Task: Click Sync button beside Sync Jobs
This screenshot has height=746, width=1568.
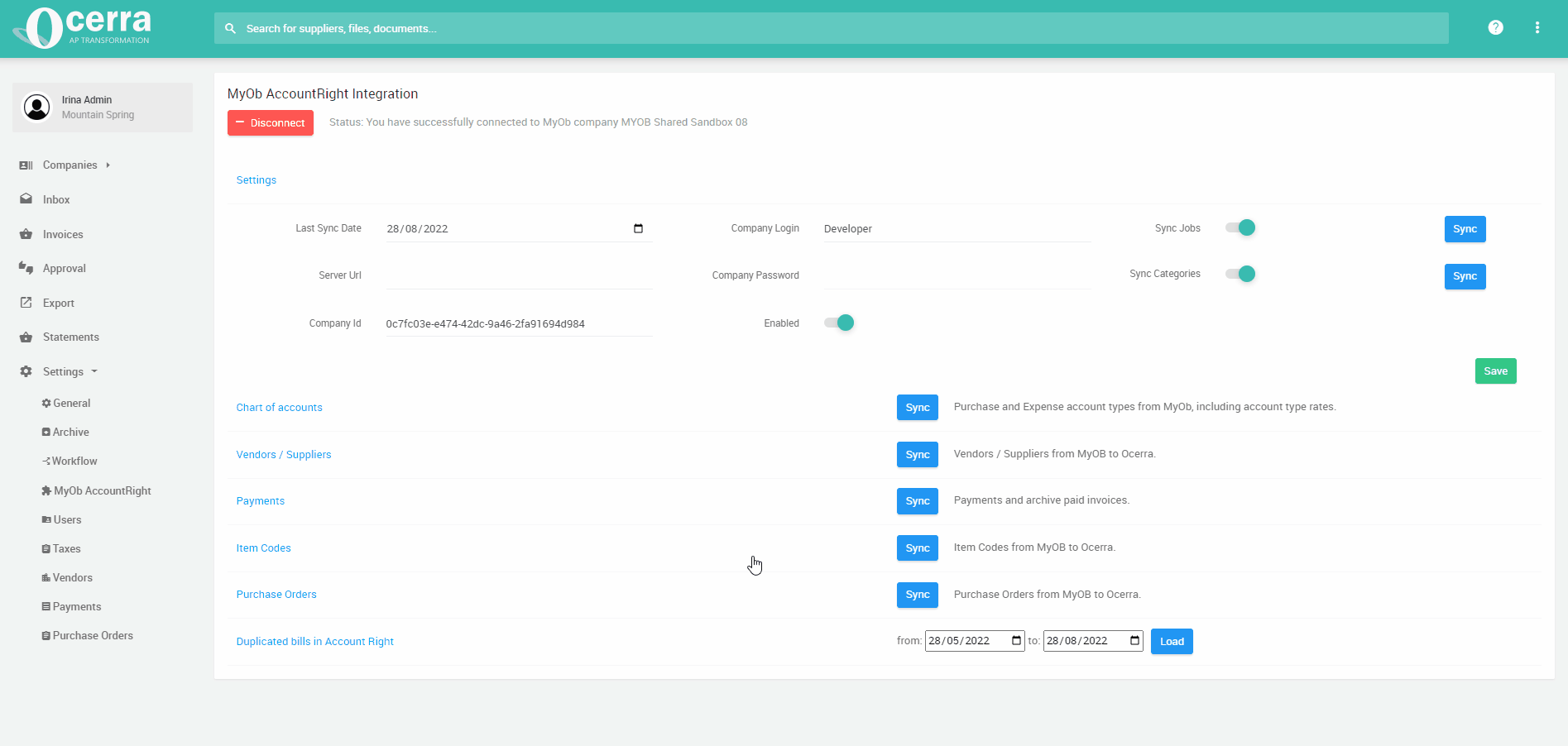Action: pos(1465,229)
